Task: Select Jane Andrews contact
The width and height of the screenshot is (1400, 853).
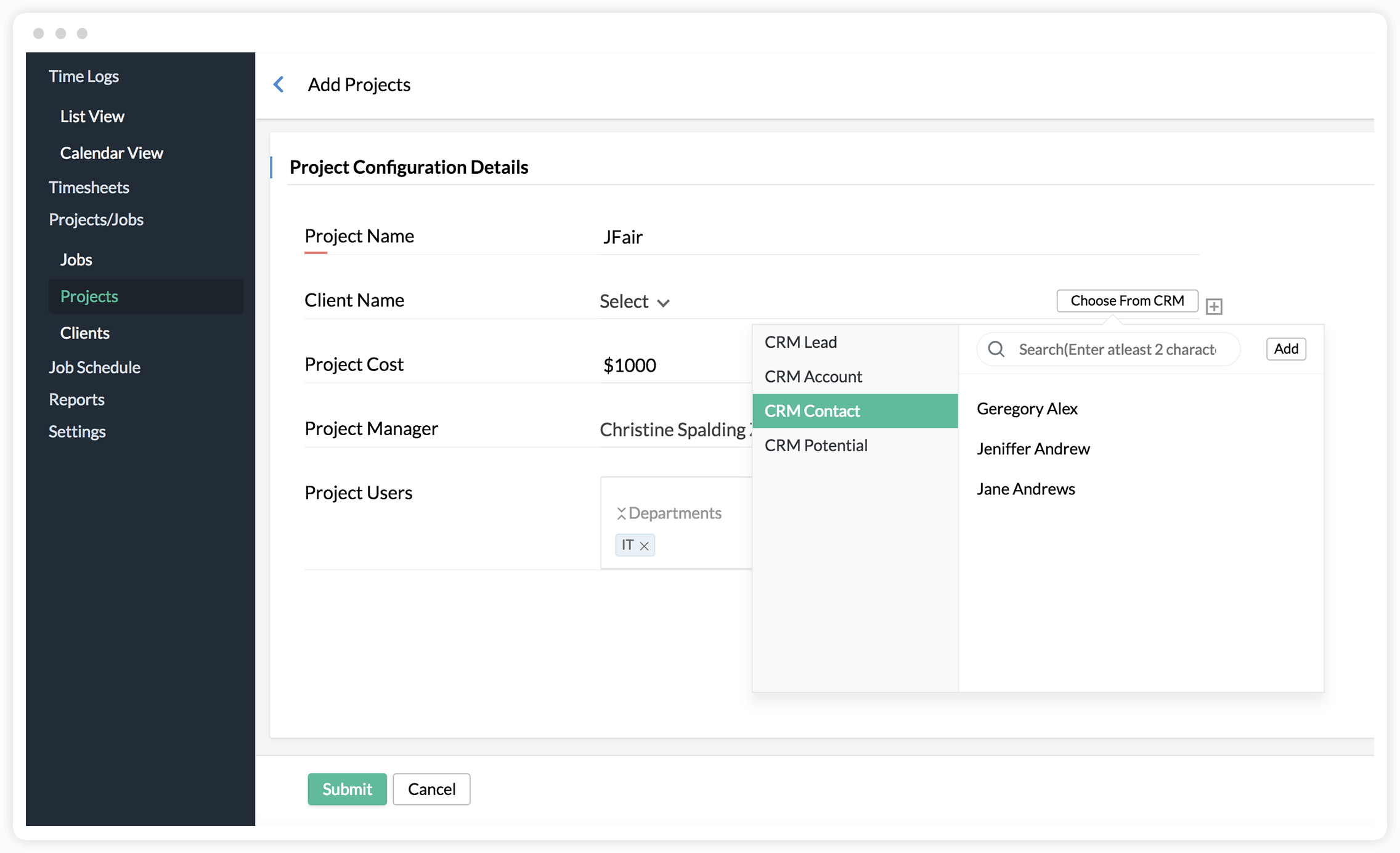Action: pos(1025,489)
